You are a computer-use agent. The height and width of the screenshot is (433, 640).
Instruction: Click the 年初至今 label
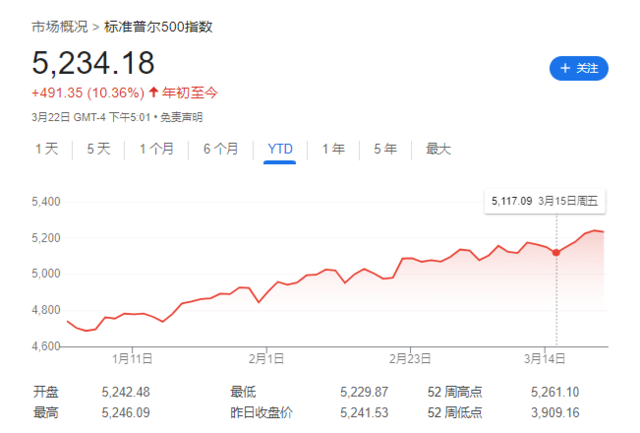(x=190, y=93)
